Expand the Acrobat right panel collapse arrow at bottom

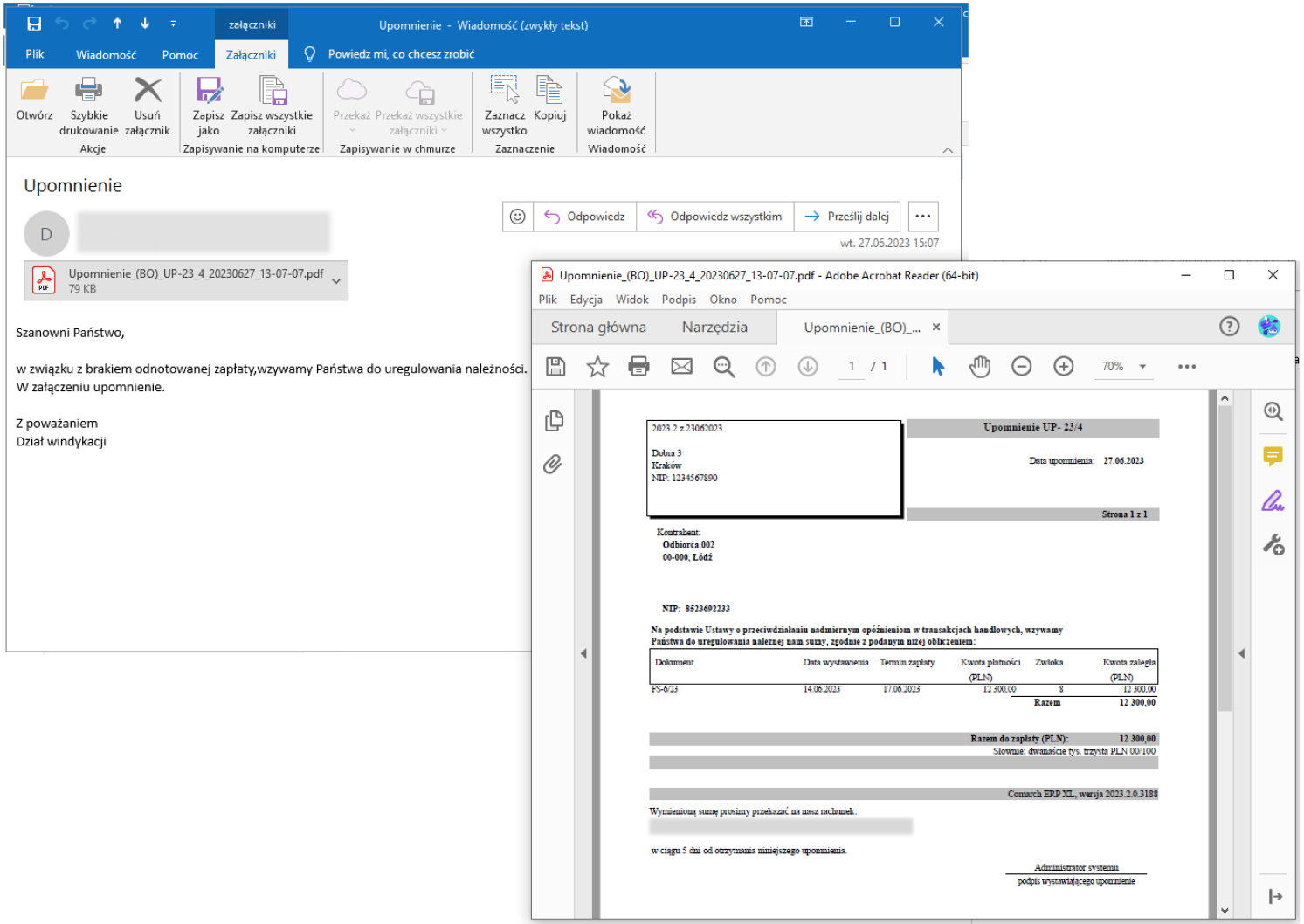(1275, 896)
